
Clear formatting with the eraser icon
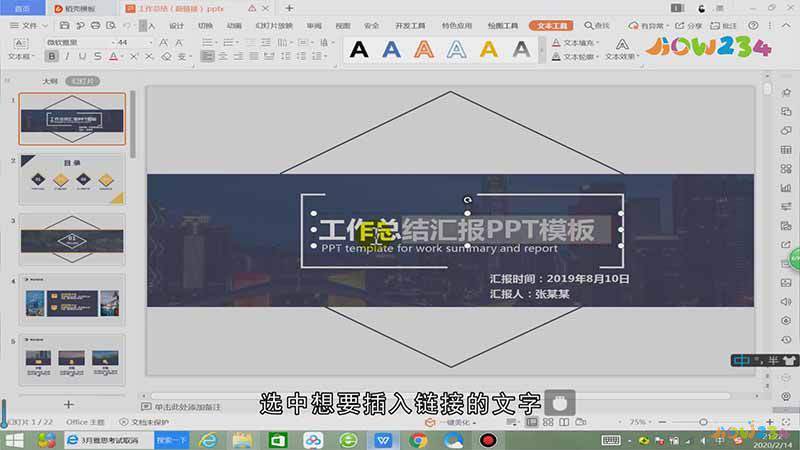coord(166,56)
